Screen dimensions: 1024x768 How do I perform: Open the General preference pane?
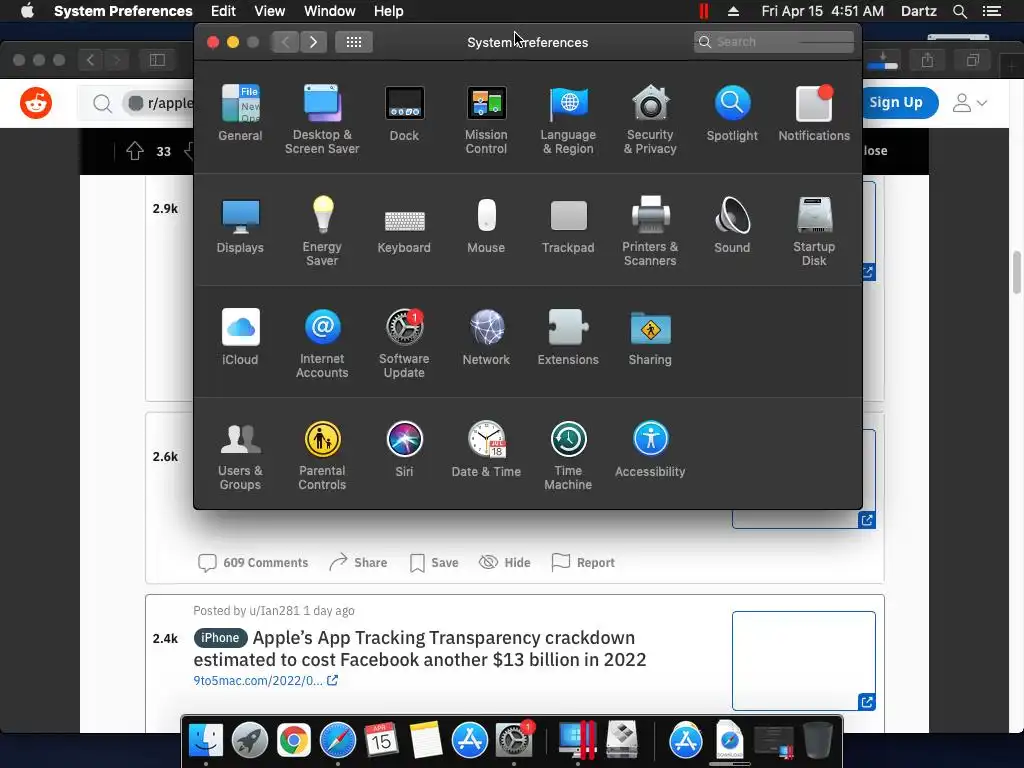pos(240,113)
